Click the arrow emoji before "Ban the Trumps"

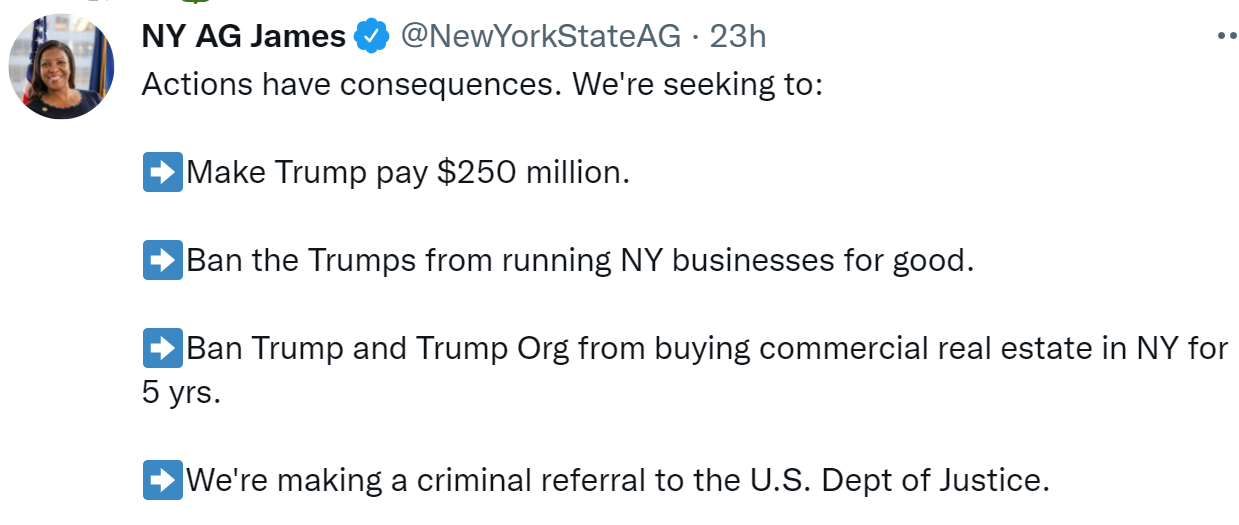162,261
